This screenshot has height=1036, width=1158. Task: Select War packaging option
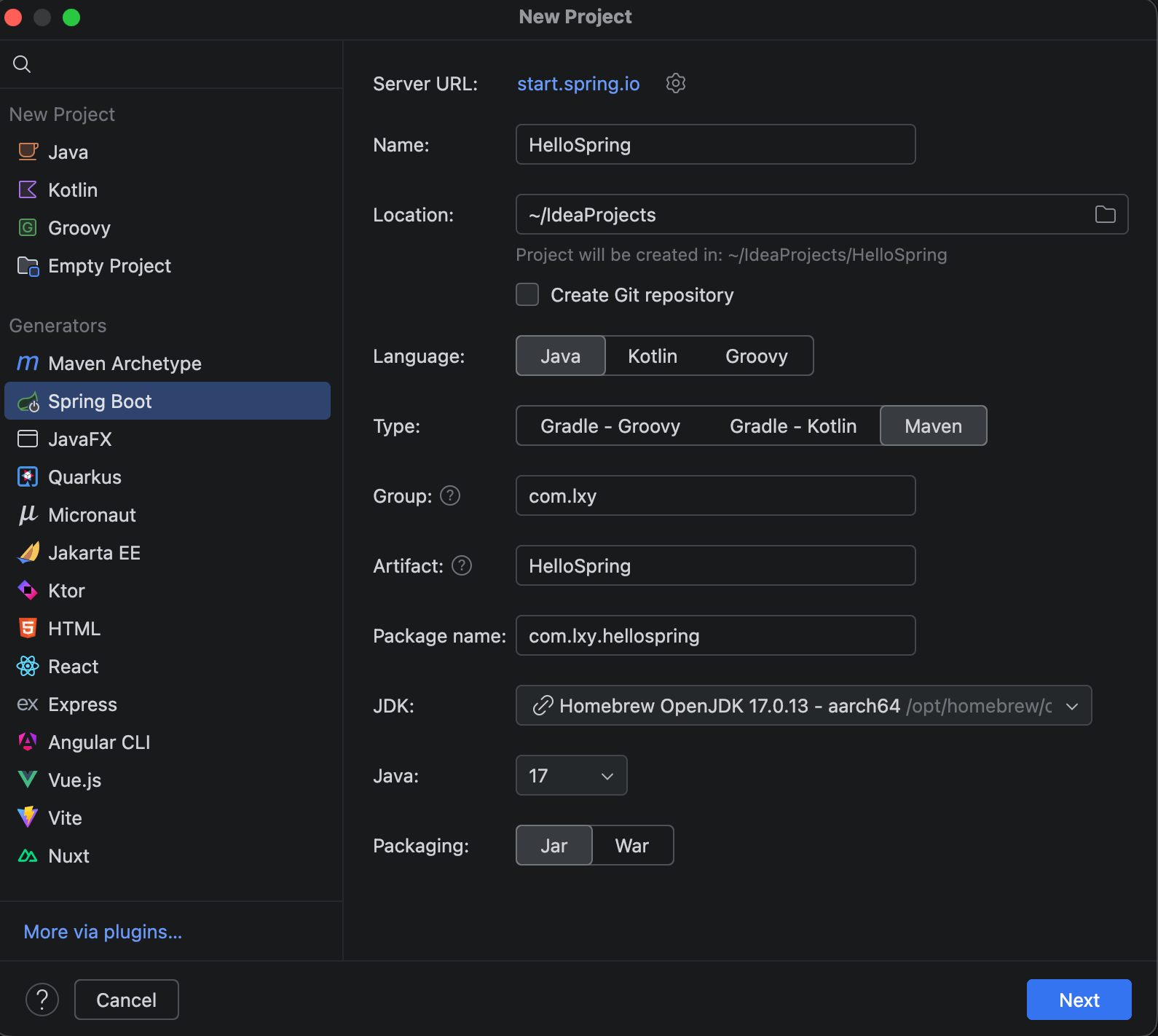click(631, 846)
